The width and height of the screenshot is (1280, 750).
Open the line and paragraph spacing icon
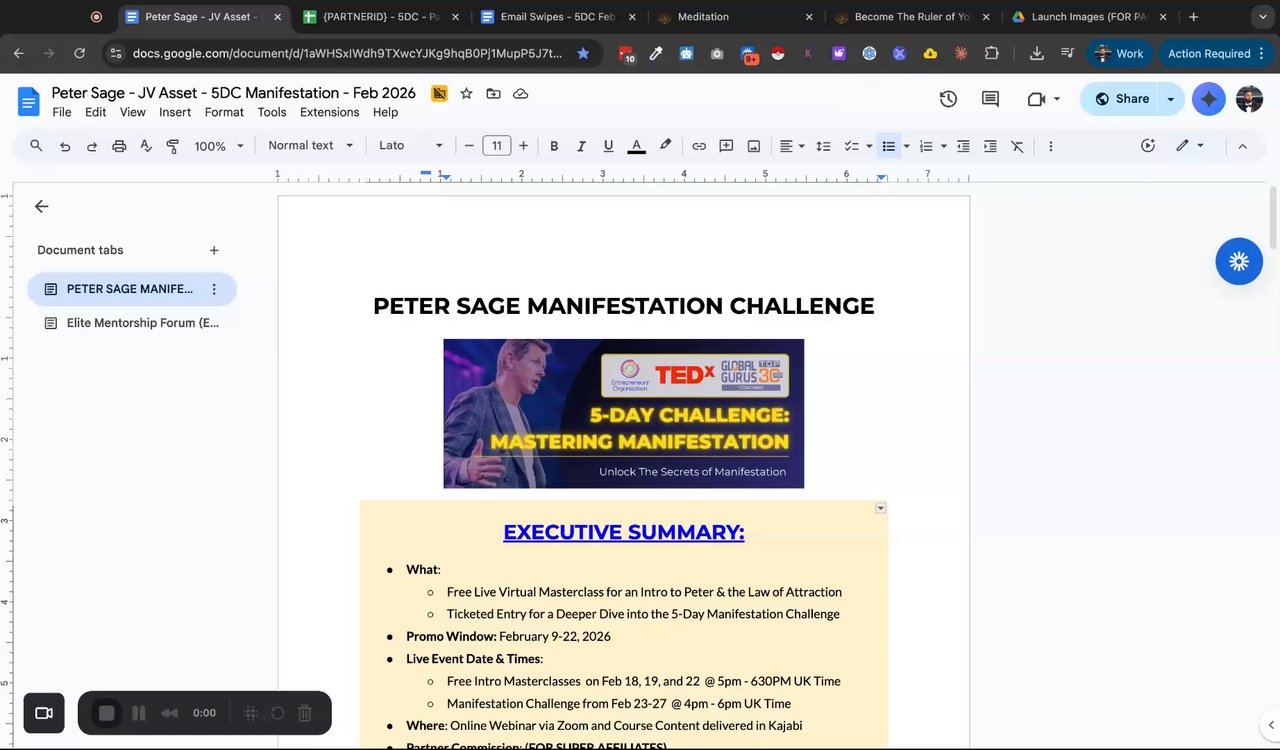[x=823, y=146]
